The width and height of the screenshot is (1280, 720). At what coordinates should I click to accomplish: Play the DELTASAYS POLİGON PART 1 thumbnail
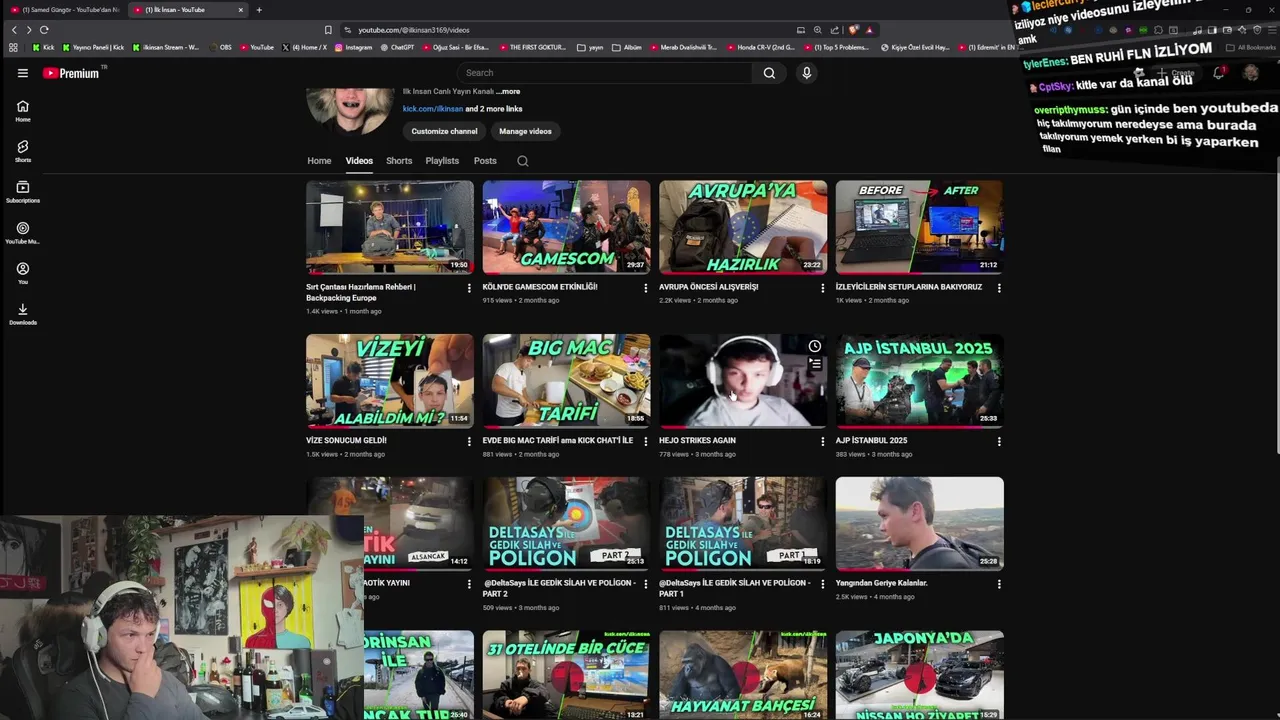(743, 523)
